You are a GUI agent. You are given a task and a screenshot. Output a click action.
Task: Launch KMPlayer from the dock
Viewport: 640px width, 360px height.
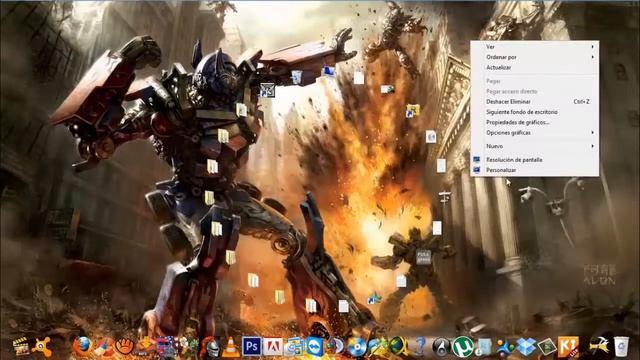click(568, 347)
